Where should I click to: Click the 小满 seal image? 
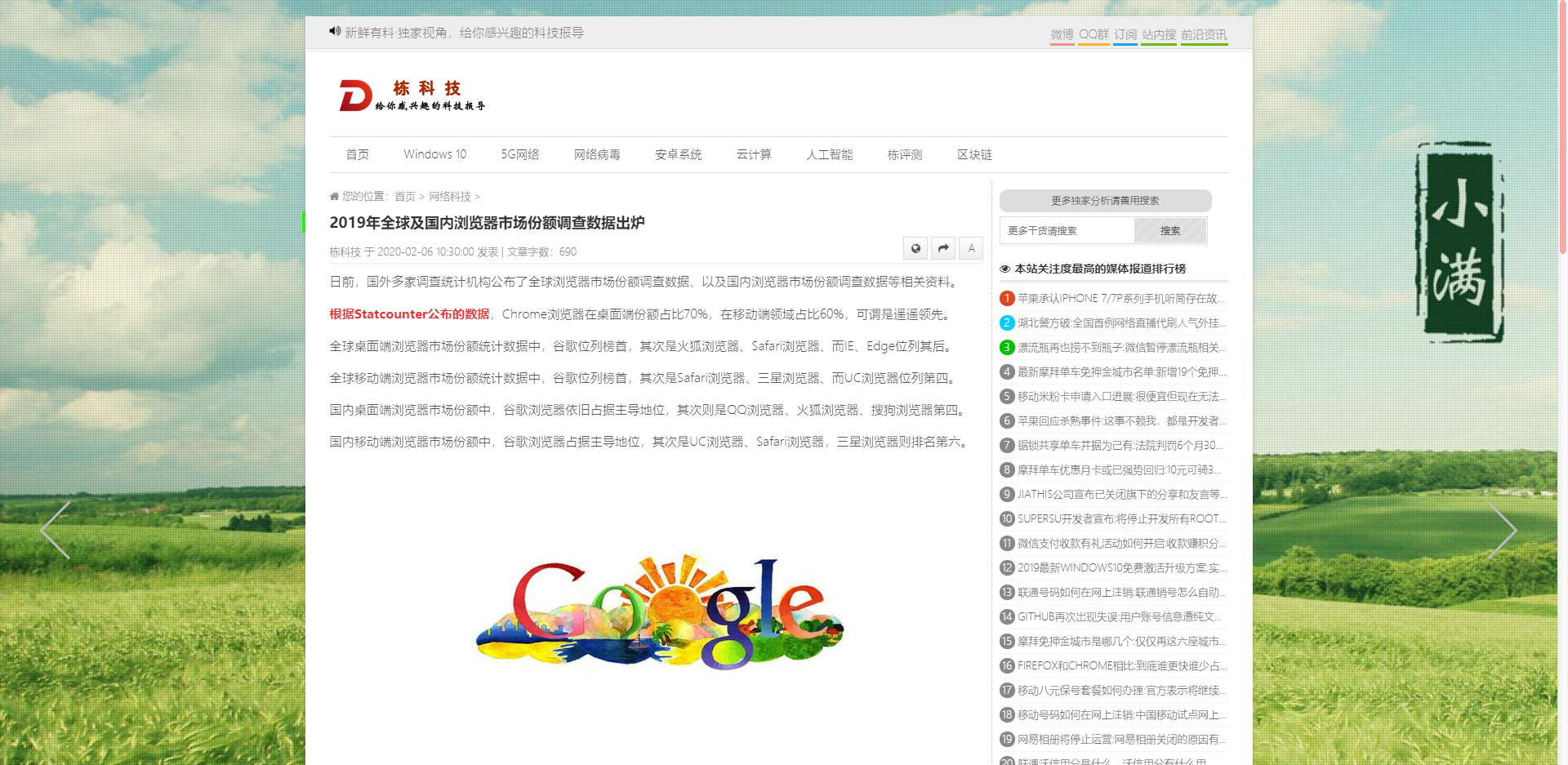pyautogui.click(x=1459, y=242)
